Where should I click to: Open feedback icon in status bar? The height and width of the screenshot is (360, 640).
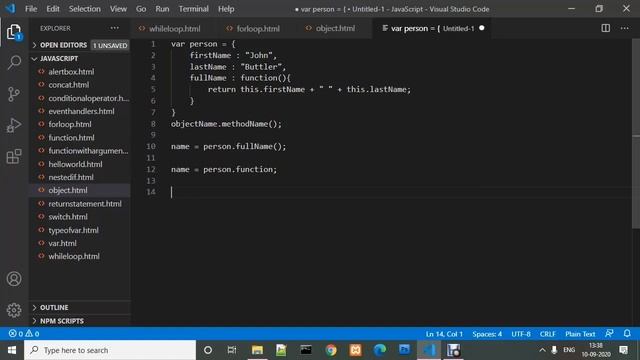tap(609, 333)
